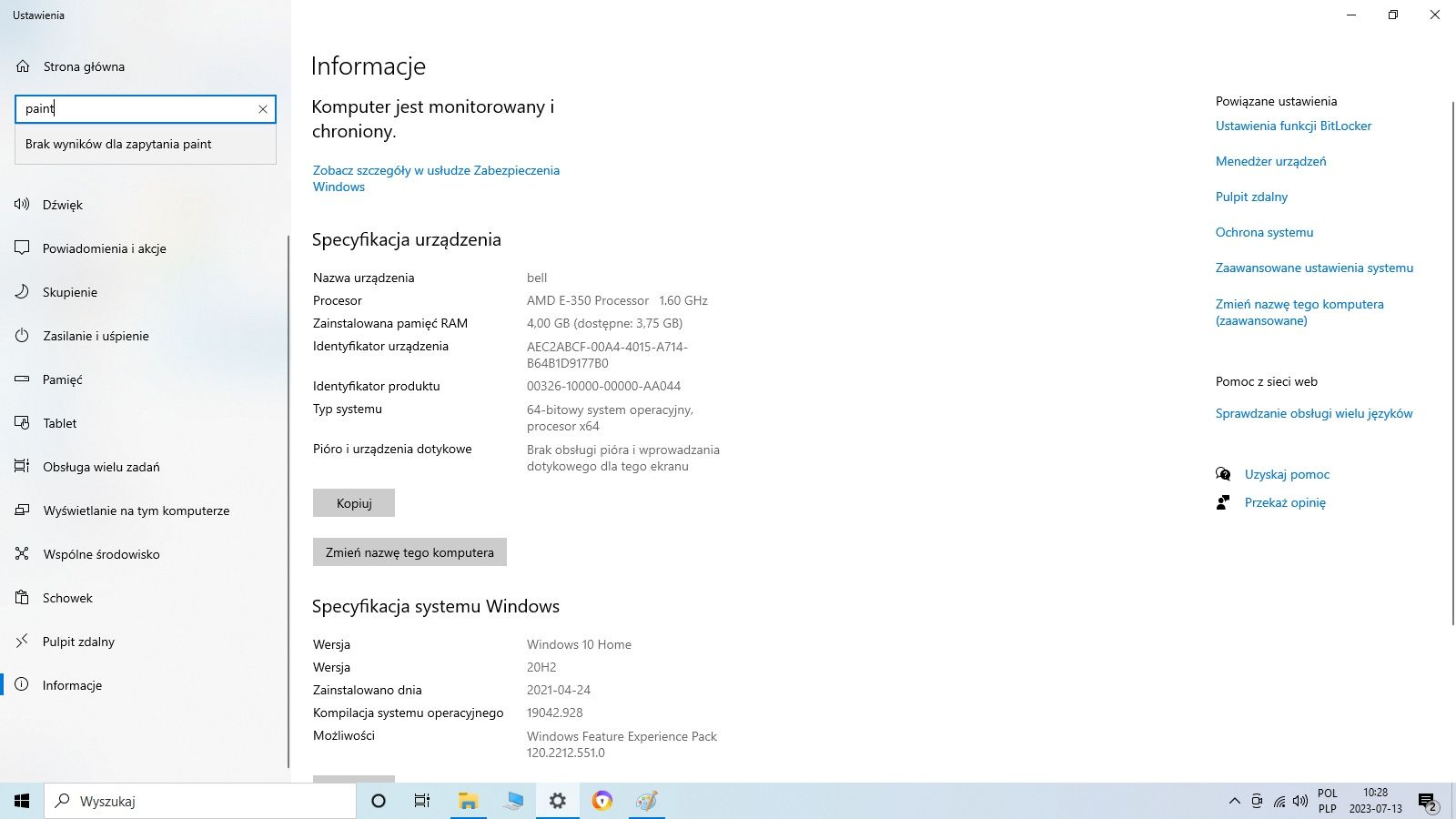Open Menedżer urządzeń link

(x=1270, y=161)
